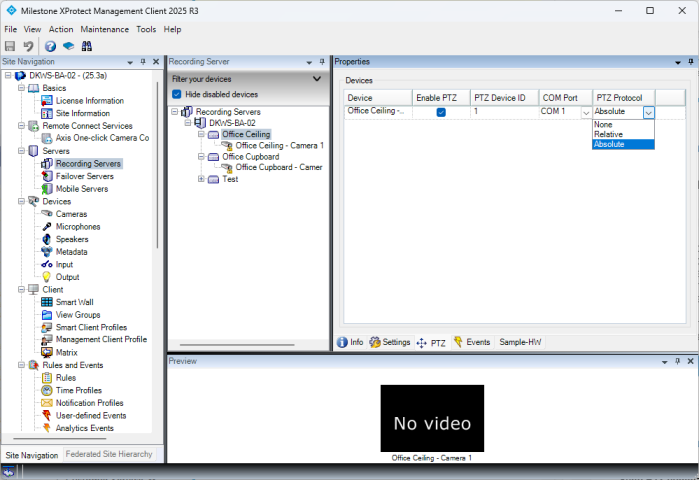Click the Save toolbar icon
Screen dimensions: 699x480
(10, 46)
